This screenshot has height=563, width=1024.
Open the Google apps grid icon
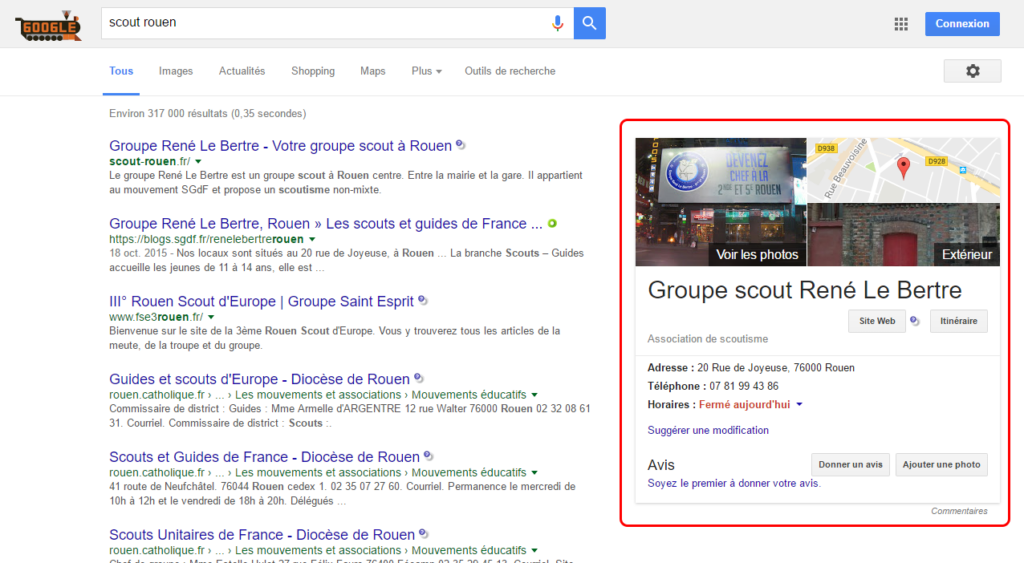tap(901, 24)
